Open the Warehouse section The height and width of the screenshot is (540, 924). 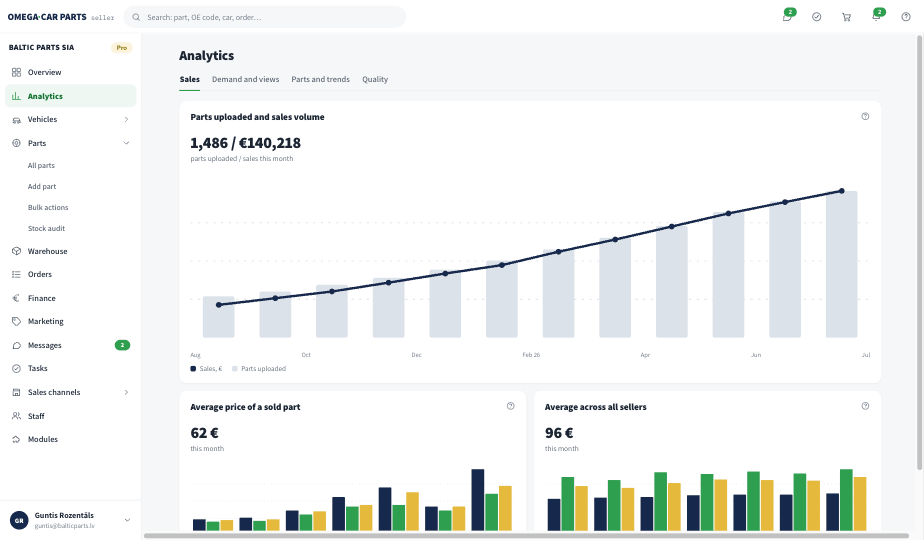click(x=71, y=251)
